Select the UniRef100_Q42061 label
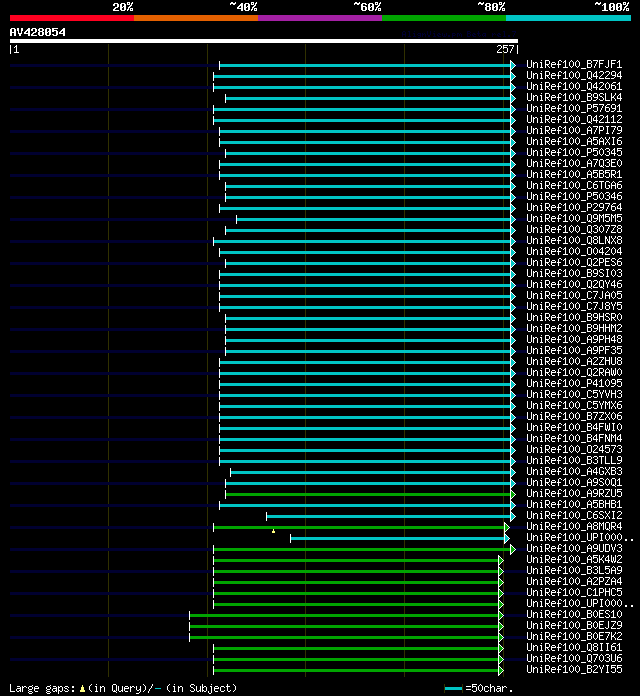This screenshot has height=696, width=640. (574, 87)
